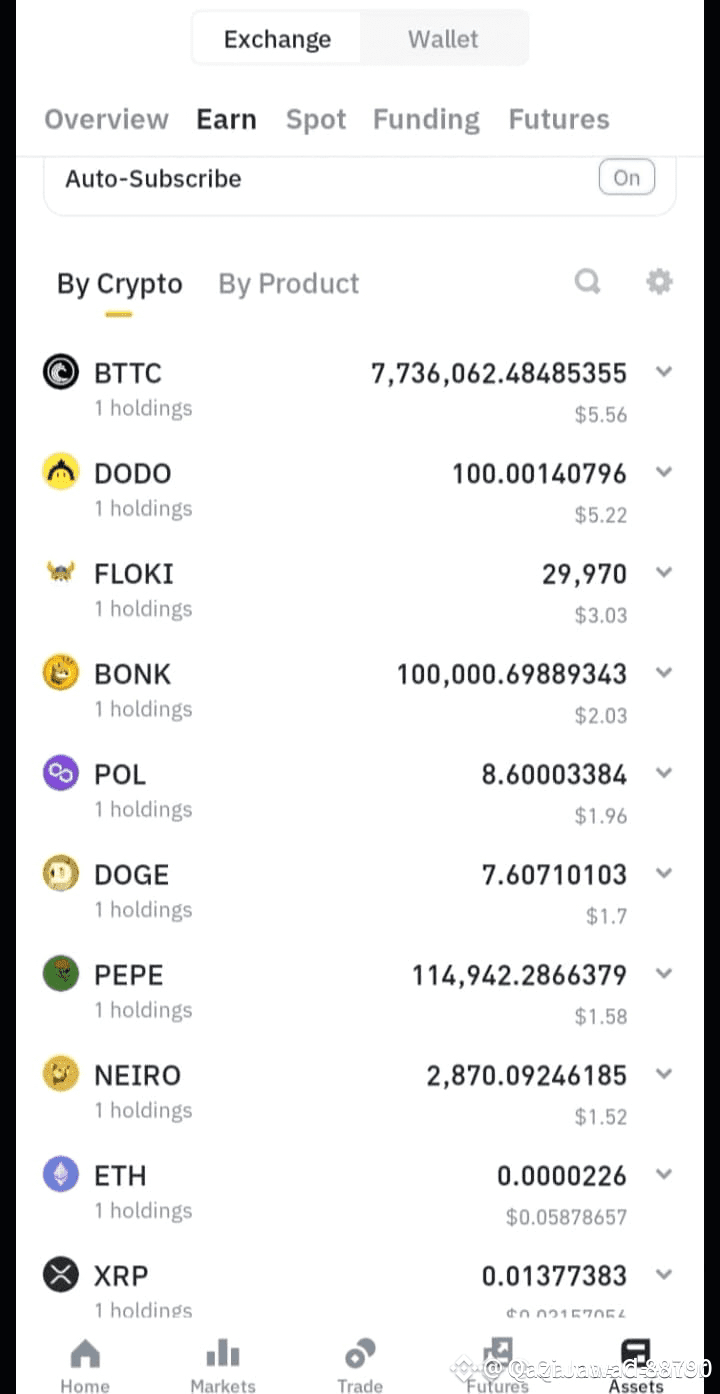The height and width of the screenshot is (1394, 720).
Task: Expand the BTTC holdings row
Action: [663, 372]
